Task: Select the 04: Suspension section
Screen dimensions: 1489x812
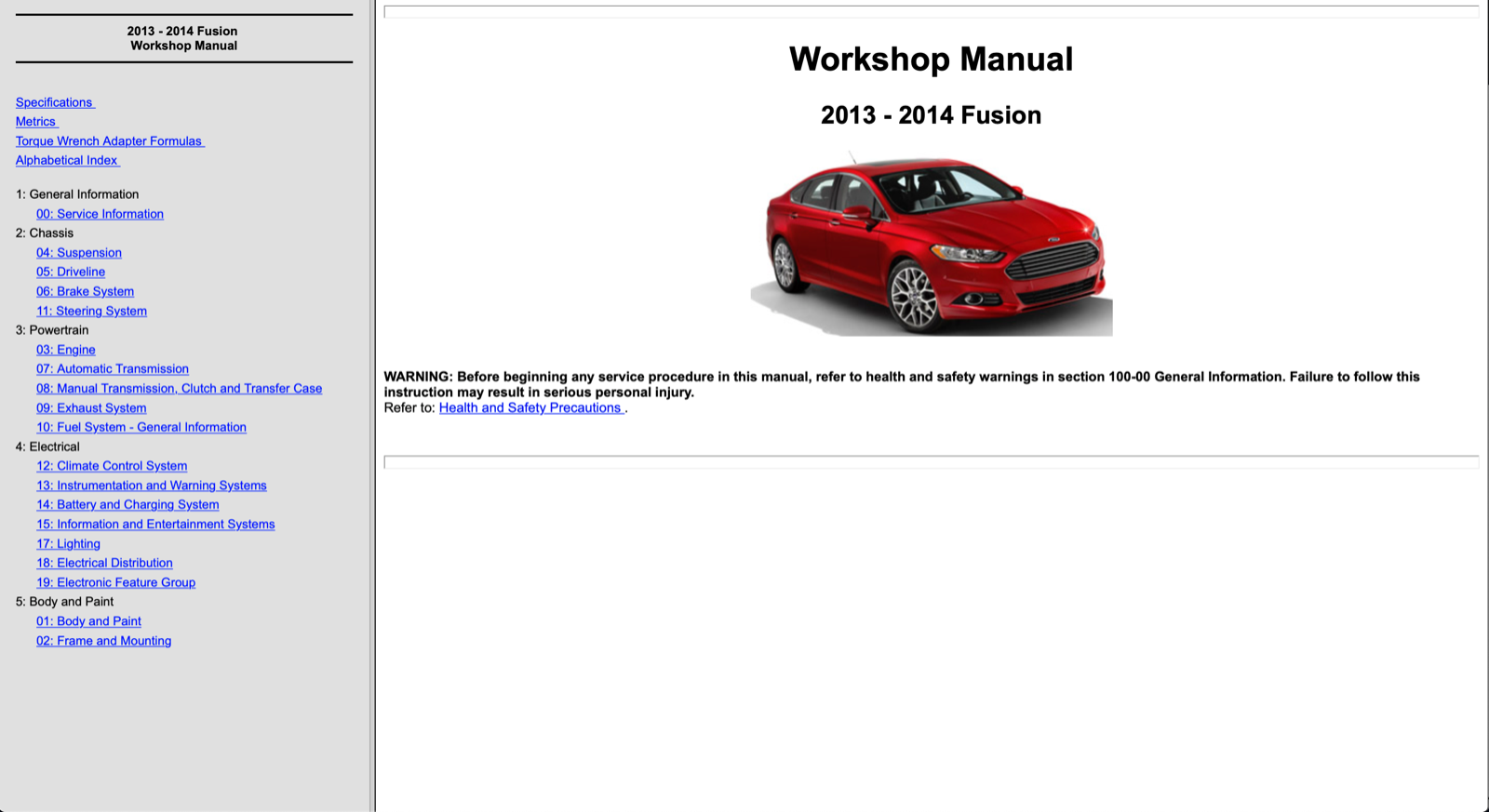Action: click(x=79, y=253)
